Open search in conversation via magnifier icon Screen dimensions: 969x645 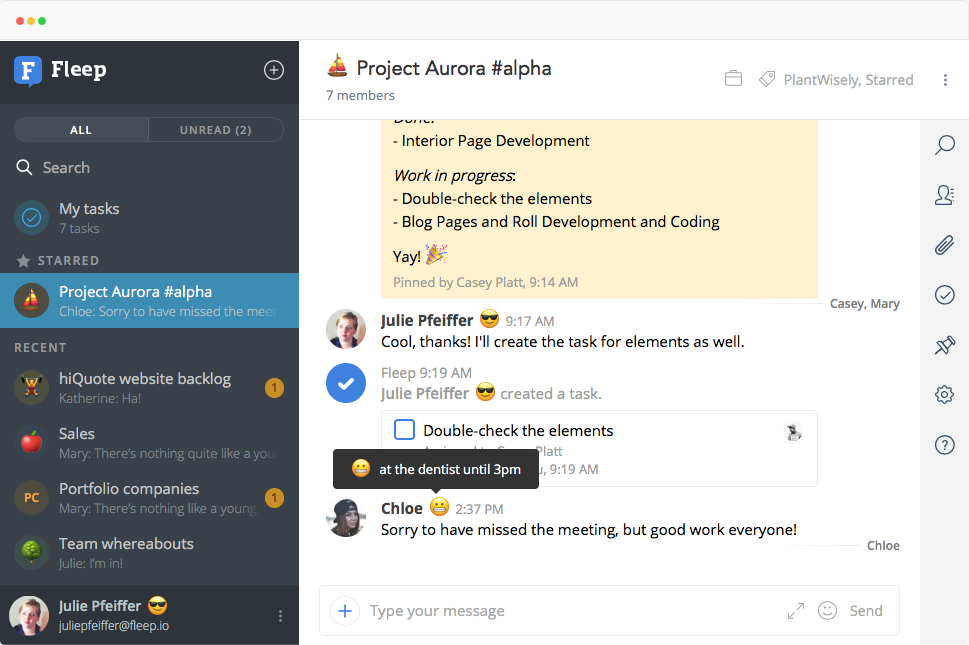point(944,145)
